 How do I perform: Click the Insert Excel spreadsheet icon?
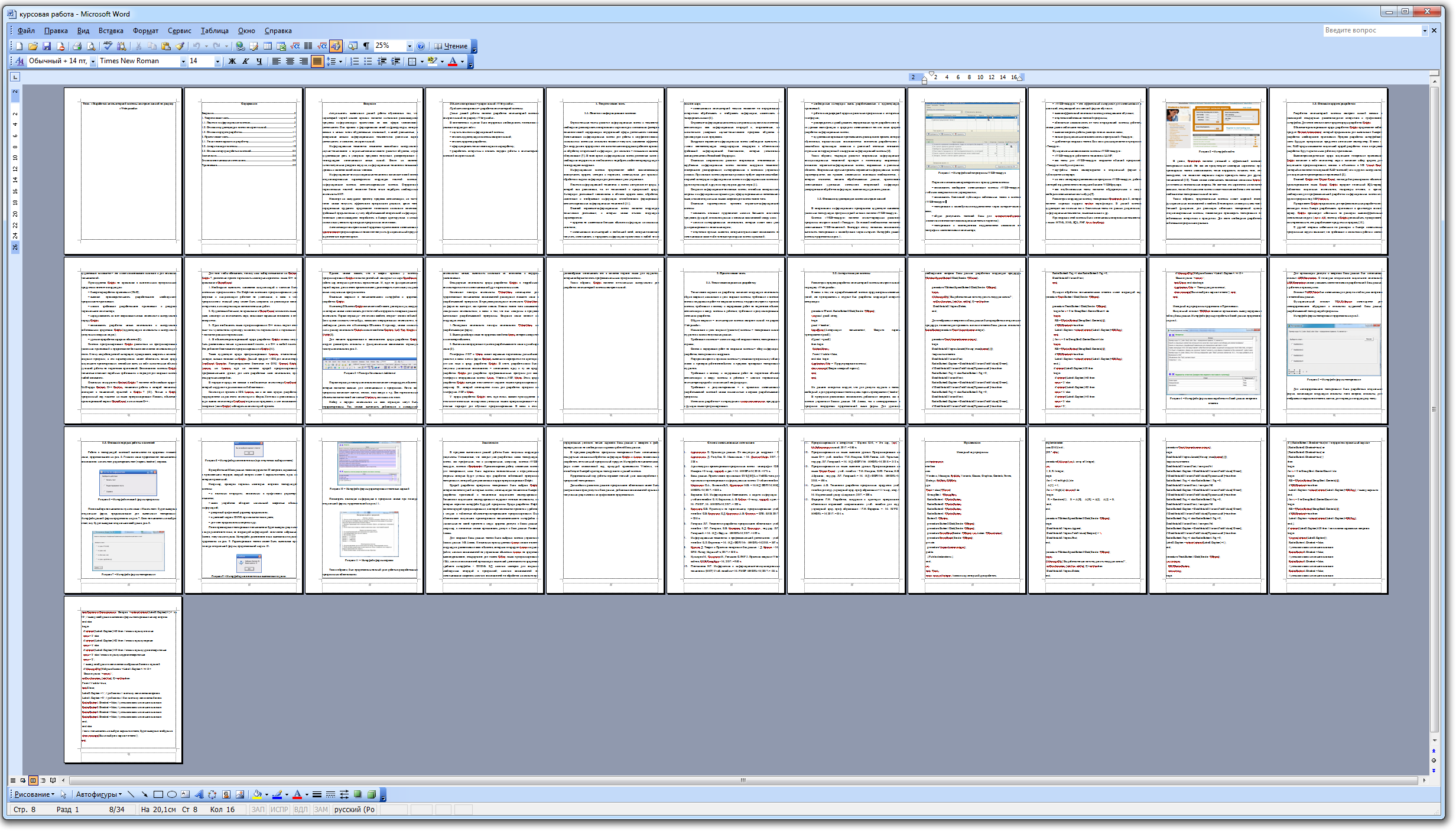coord(281,46)
